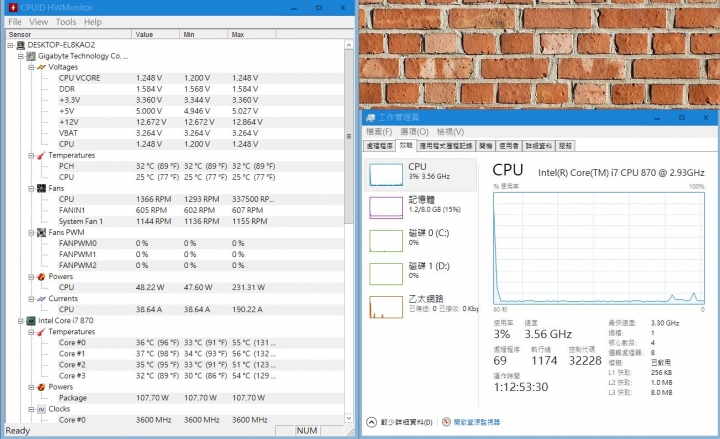Switch to the 使用者 users tab
The image size is (720, 439).
coord(509,146)
